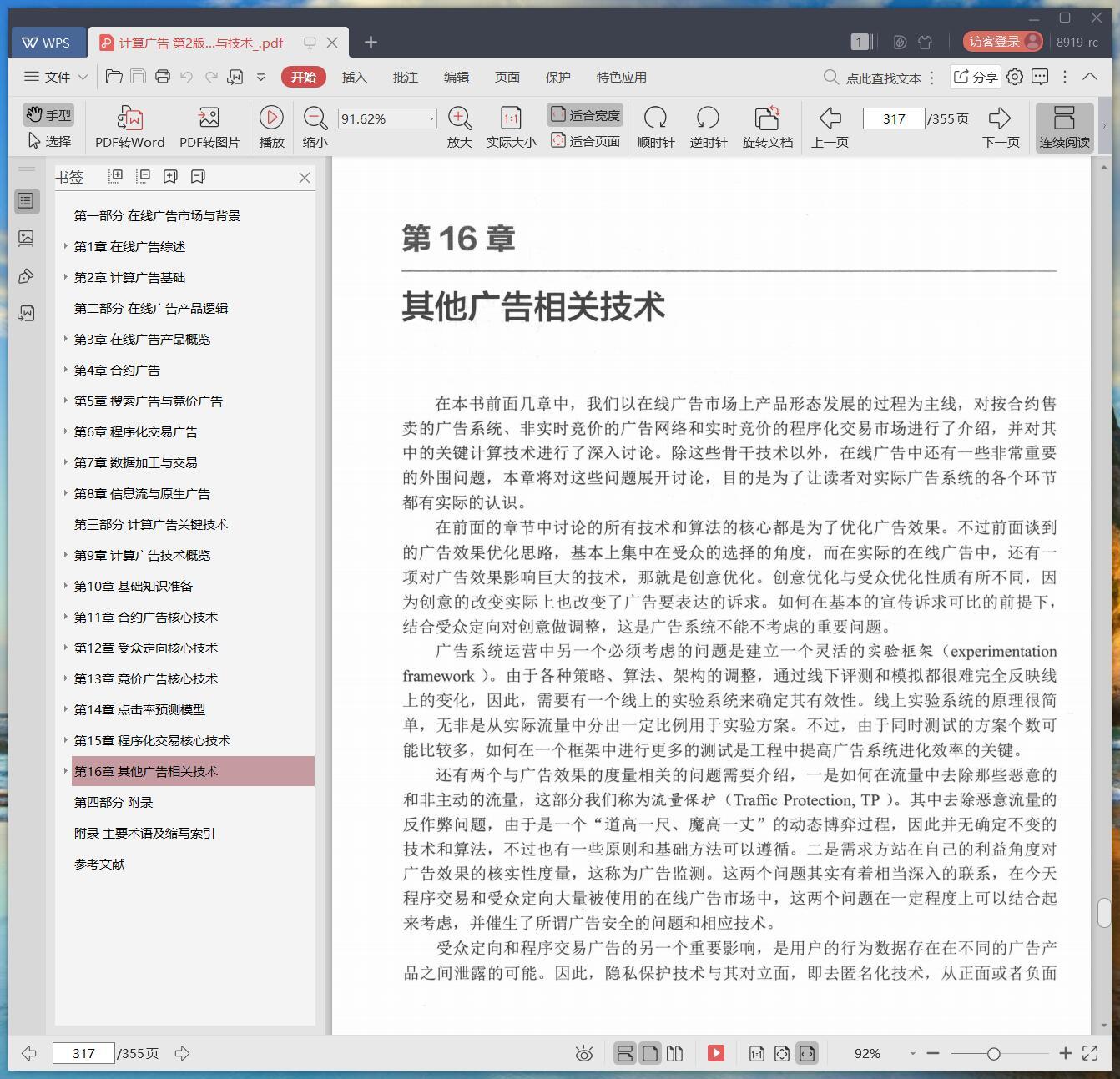Open the zoom percentage dropdown
This screenshot has width=1120, height=1079.
point(431,118)
